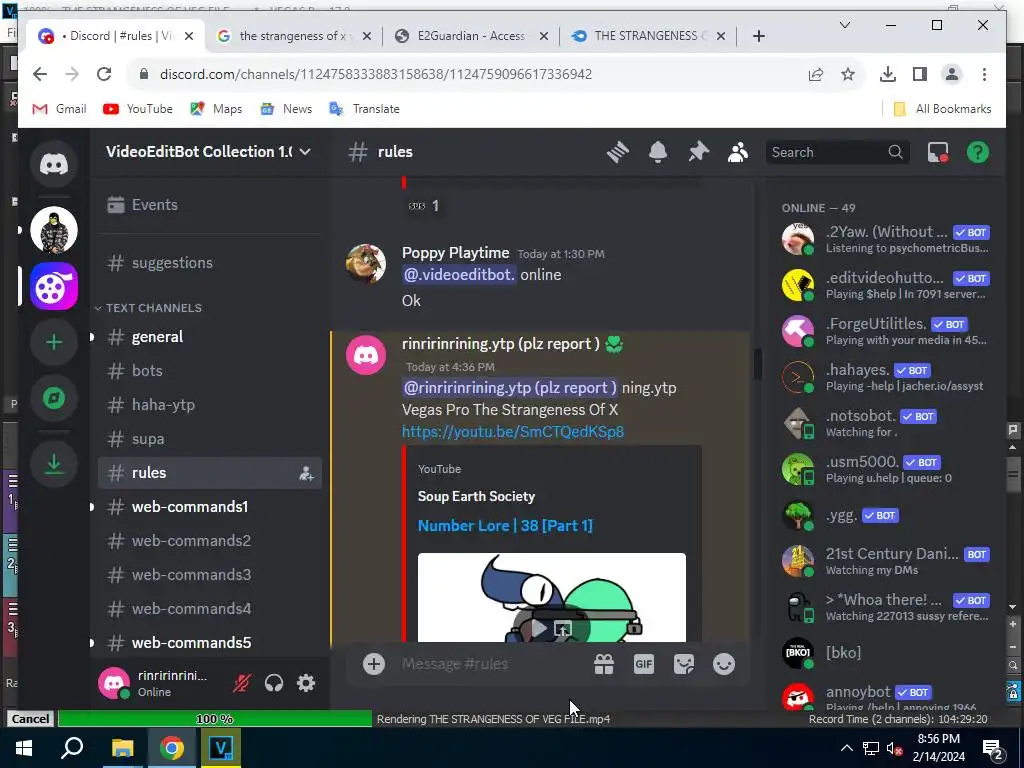This screenshot has width=1024, height=768.
Task: Play the Number Lore video thumbnail
Action: click(x=537, y=628)
